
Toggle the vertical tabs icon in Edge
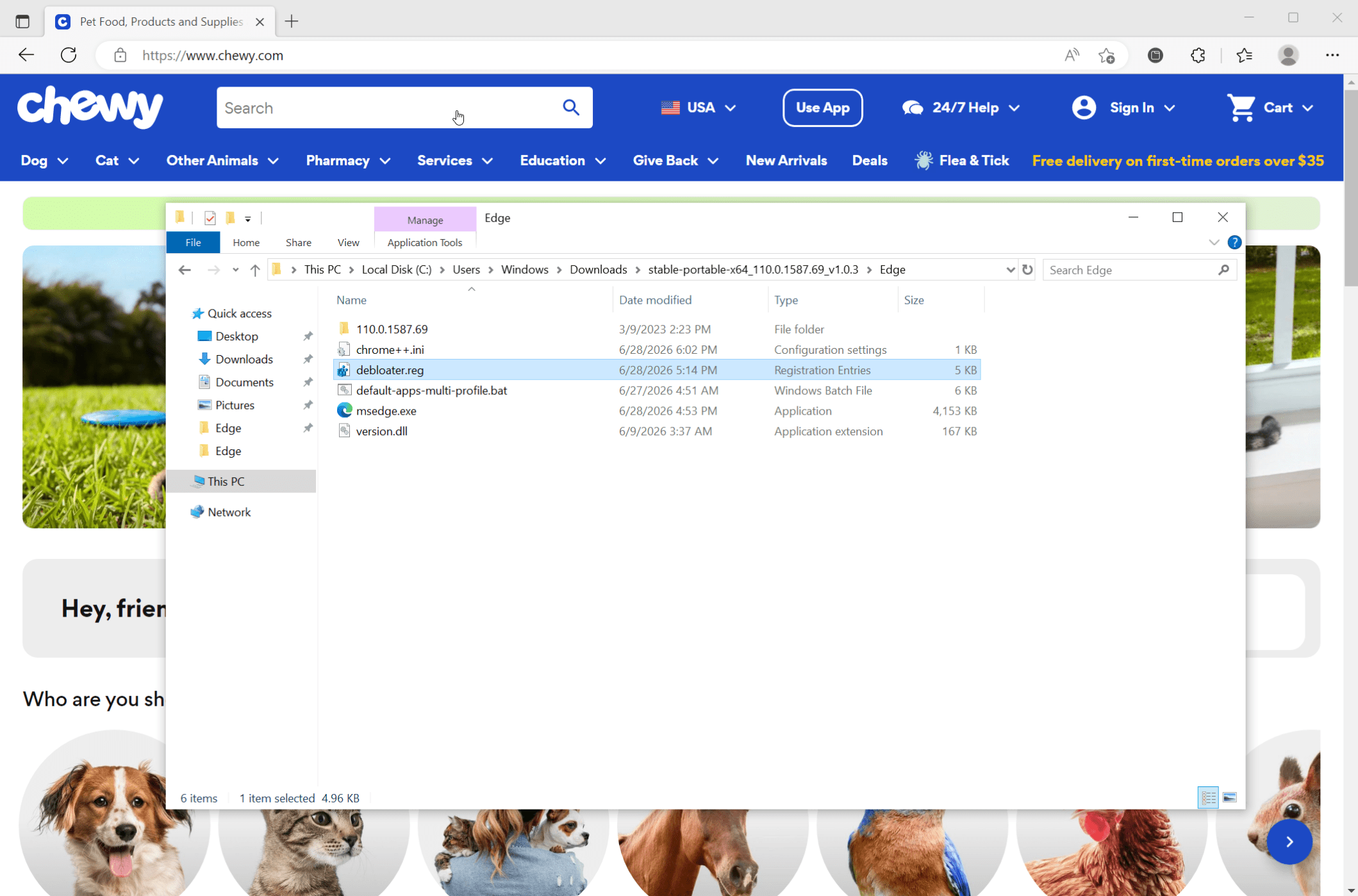[22, 21]
